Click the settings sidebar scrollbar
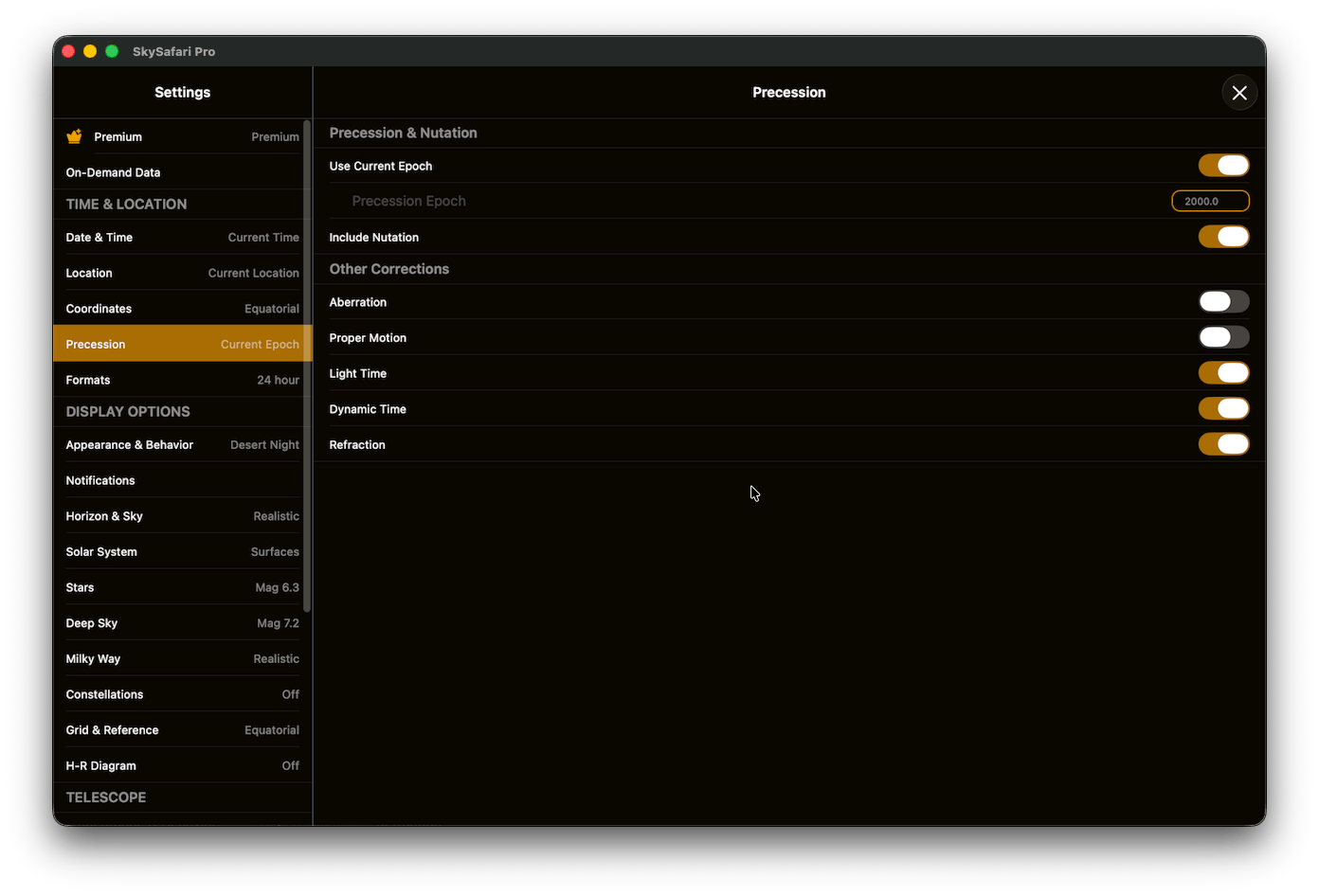This screenshot has width=1319, height=896. point(307,366)
